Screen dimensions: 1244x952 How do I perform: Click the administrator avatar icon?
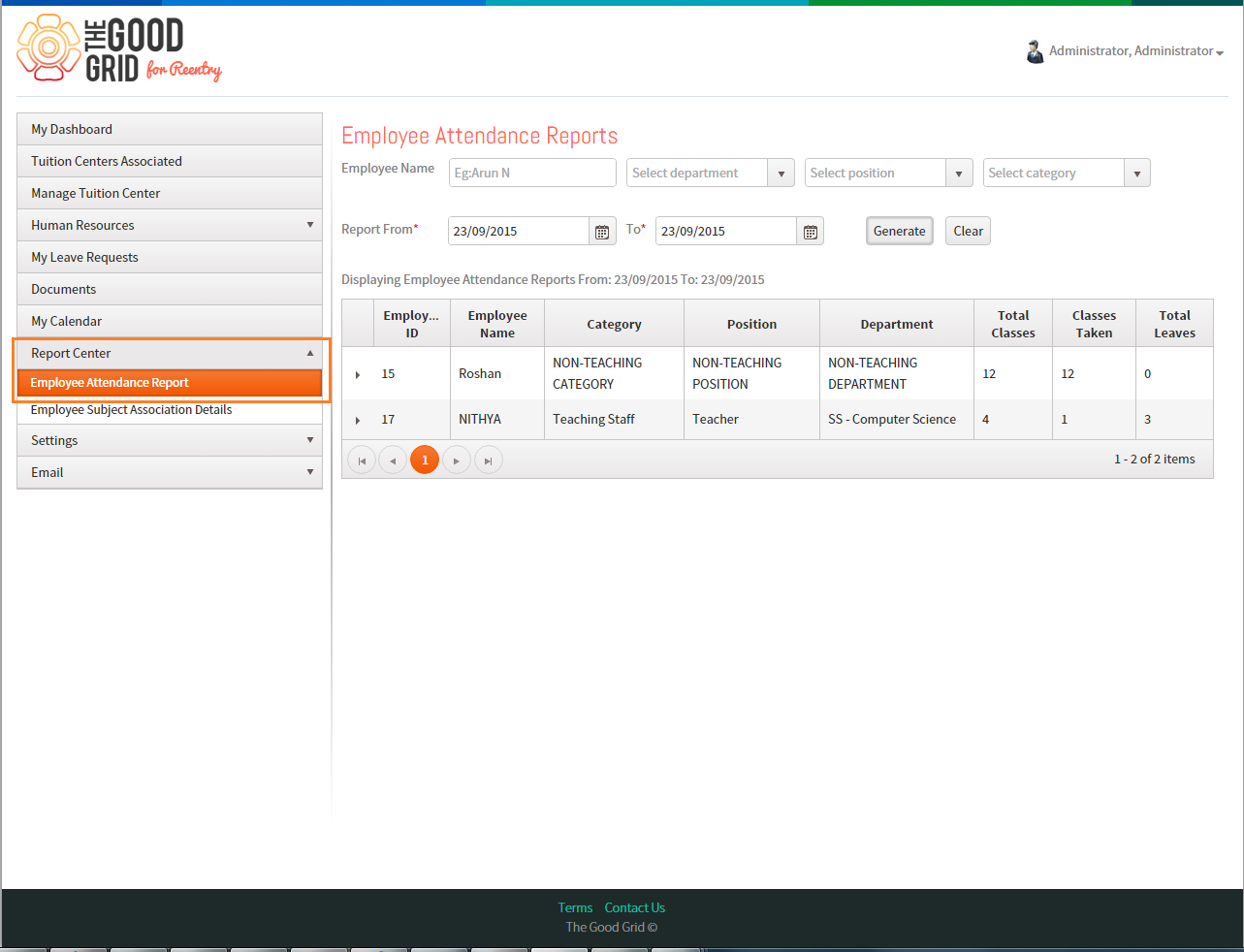(1035, 51)
